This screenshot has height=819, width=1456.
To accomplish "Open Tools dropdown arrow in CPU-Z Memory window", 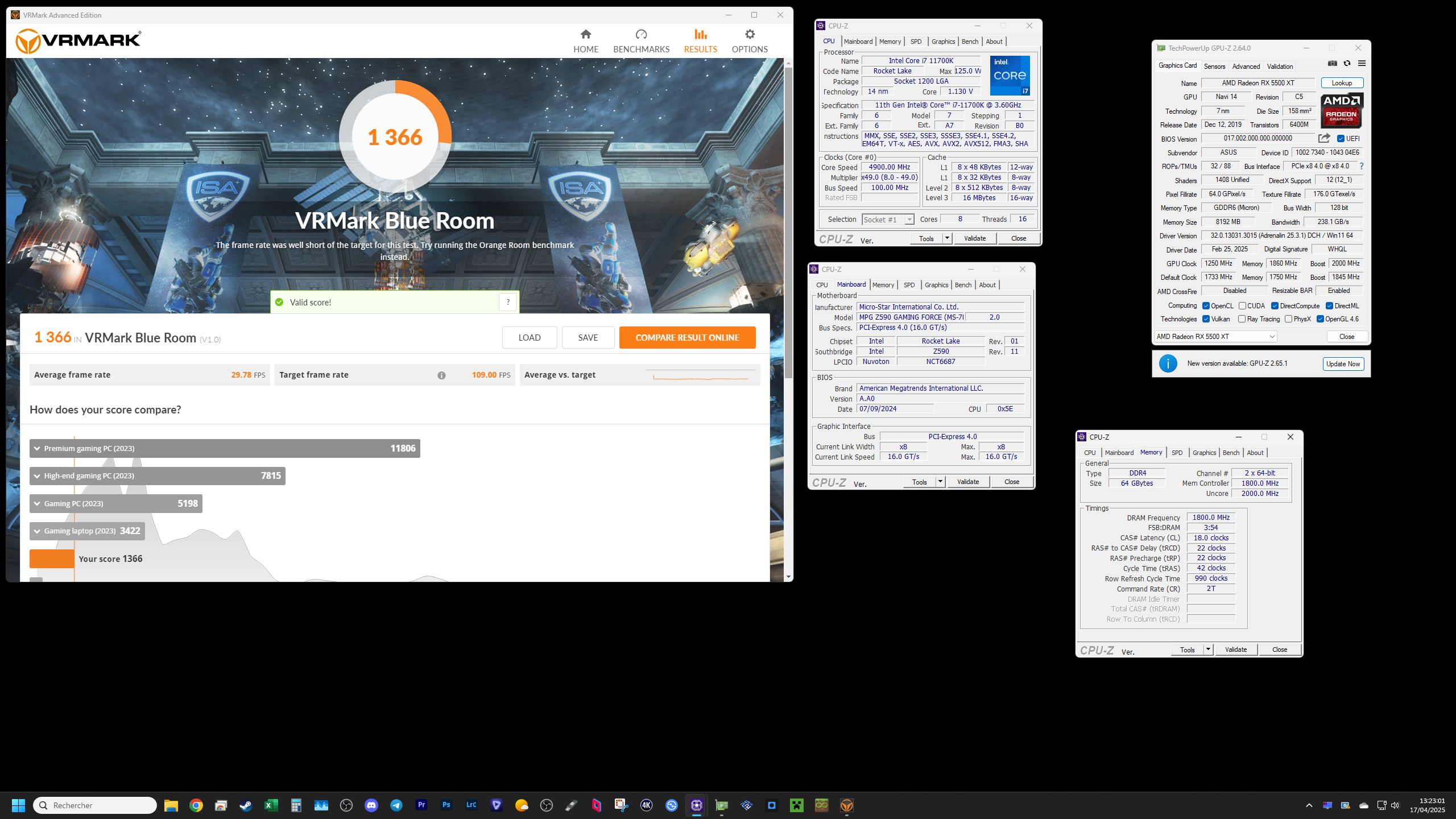I will point(1208,650).
